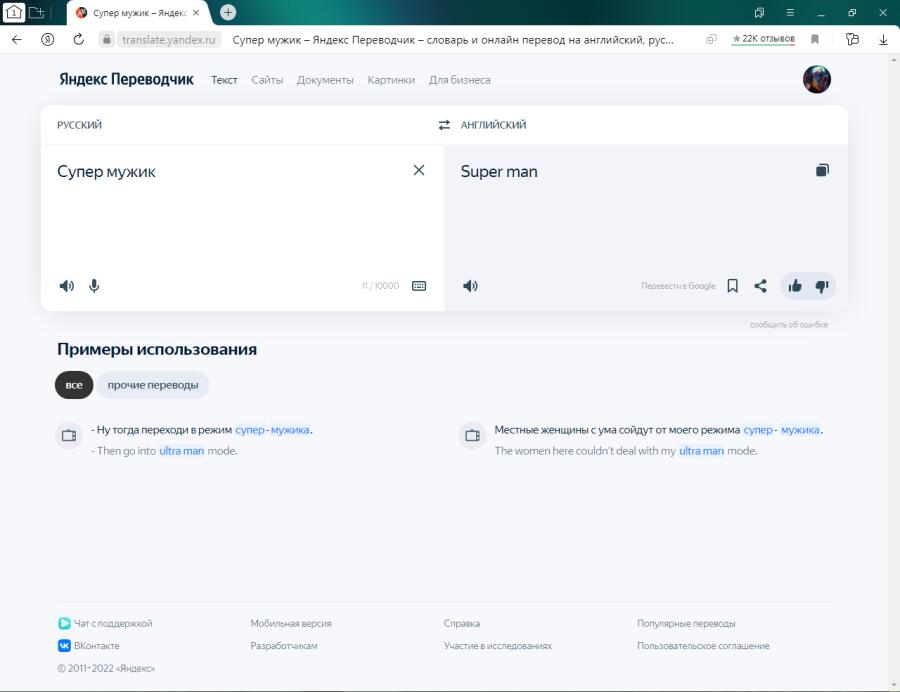
Task: Click the Яндекс Переводчик logo
Action: [x=126, y=79]
